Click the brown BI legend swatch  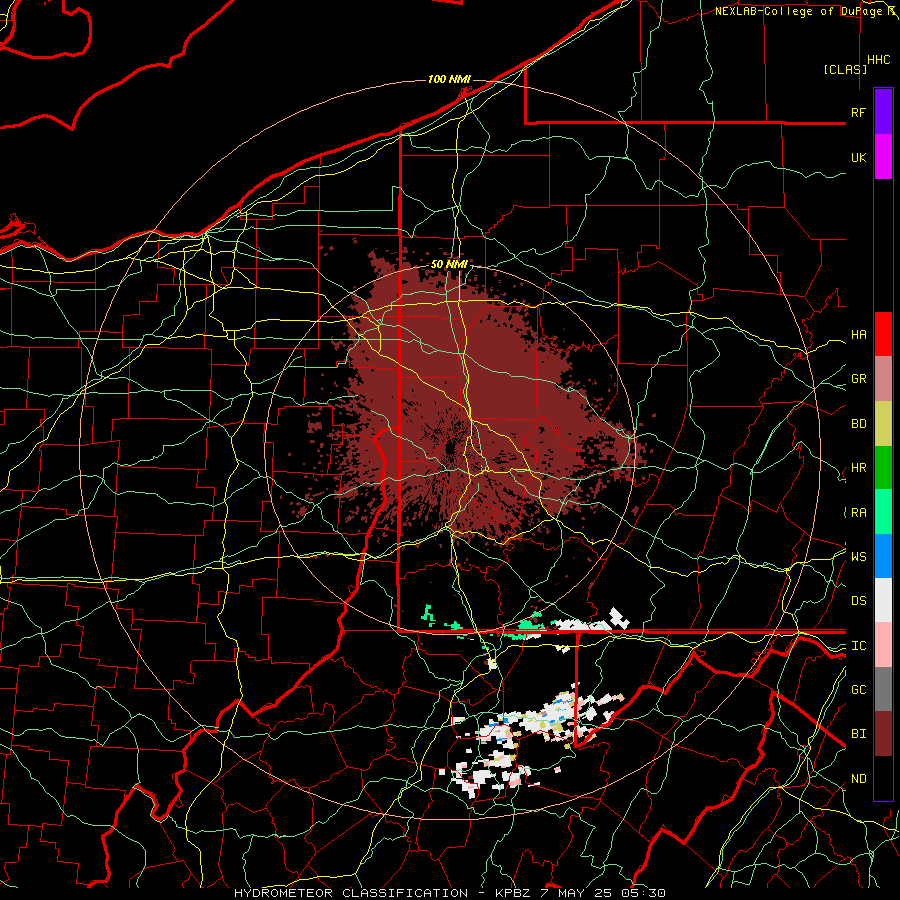coord(883,734)
